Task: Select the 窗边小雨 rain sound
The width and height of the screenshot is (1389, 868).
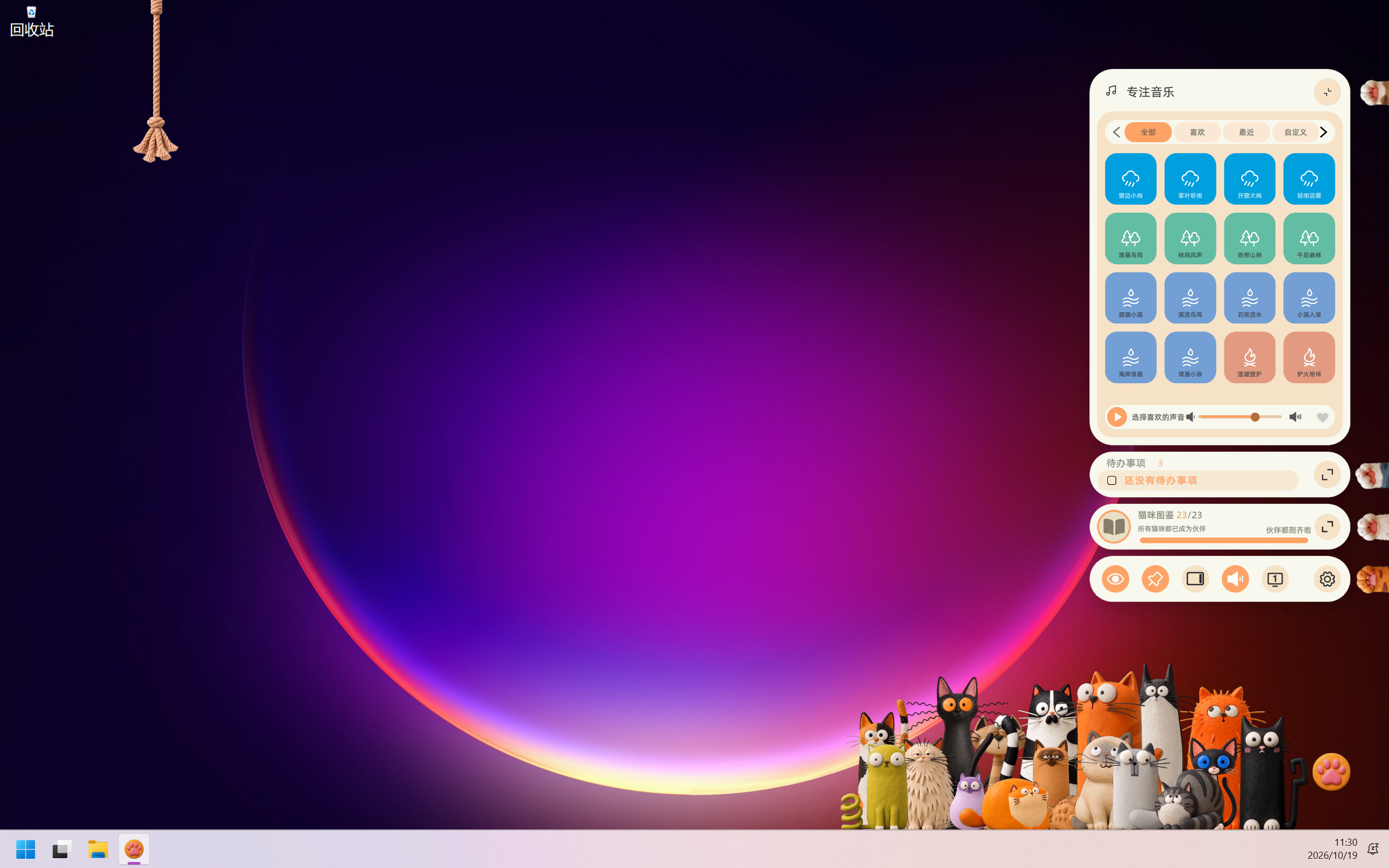Action: pyautogui.click(x=1130, y=179)
